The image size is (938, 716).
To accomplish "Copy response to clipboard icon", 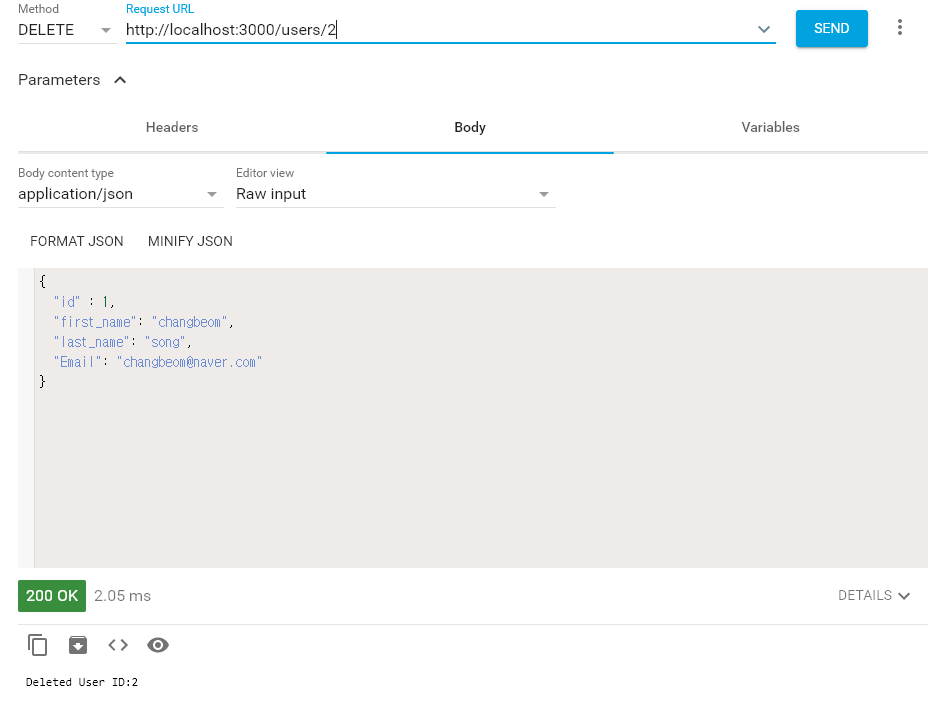I will (37, 645).
